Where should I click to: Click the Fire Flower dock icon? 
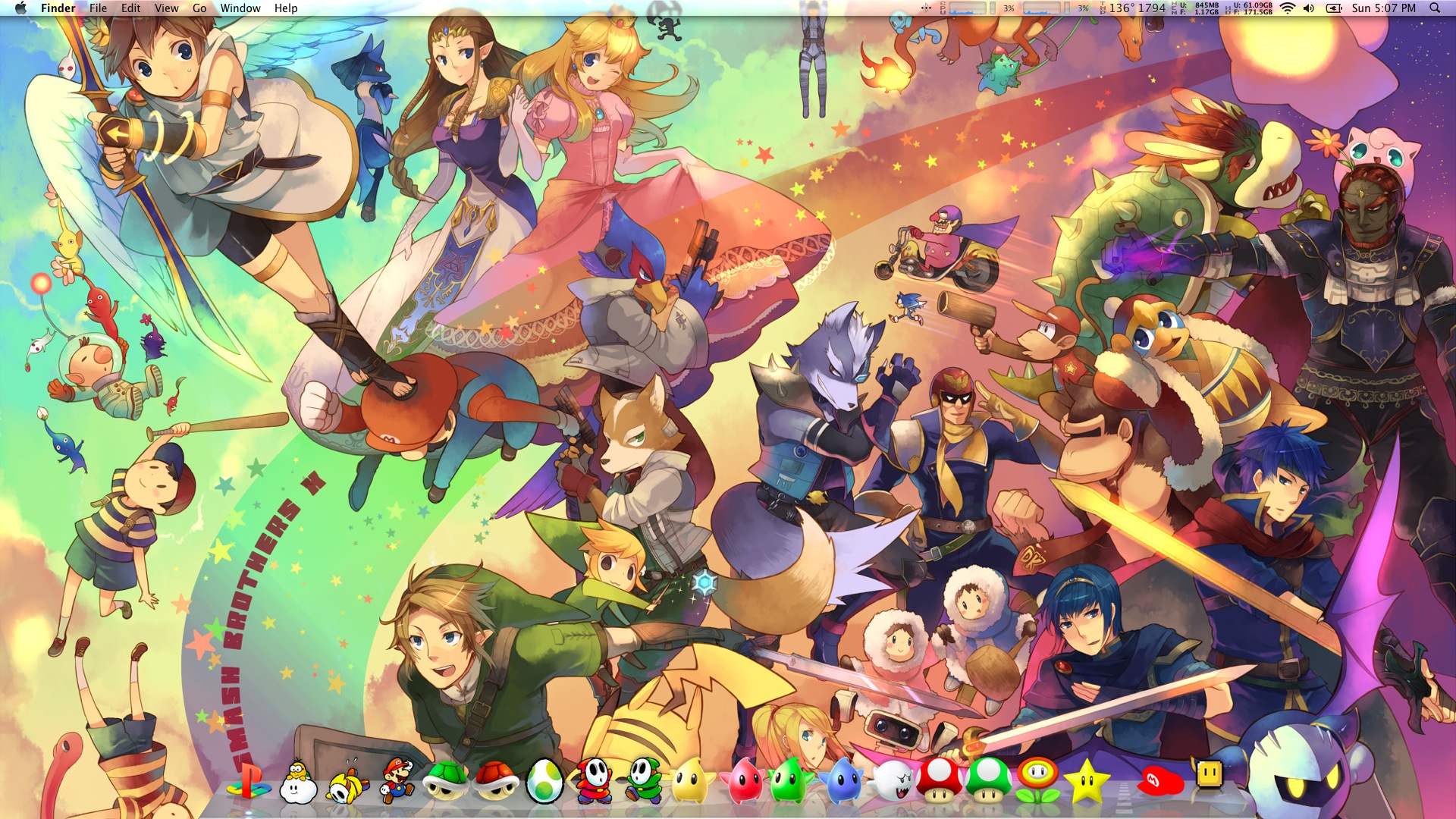[1038, 781]
